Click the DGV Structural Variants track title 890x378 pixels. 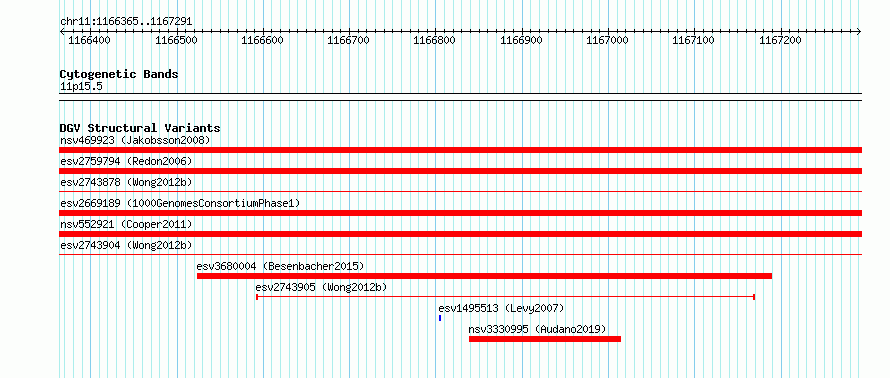point(140,128)
